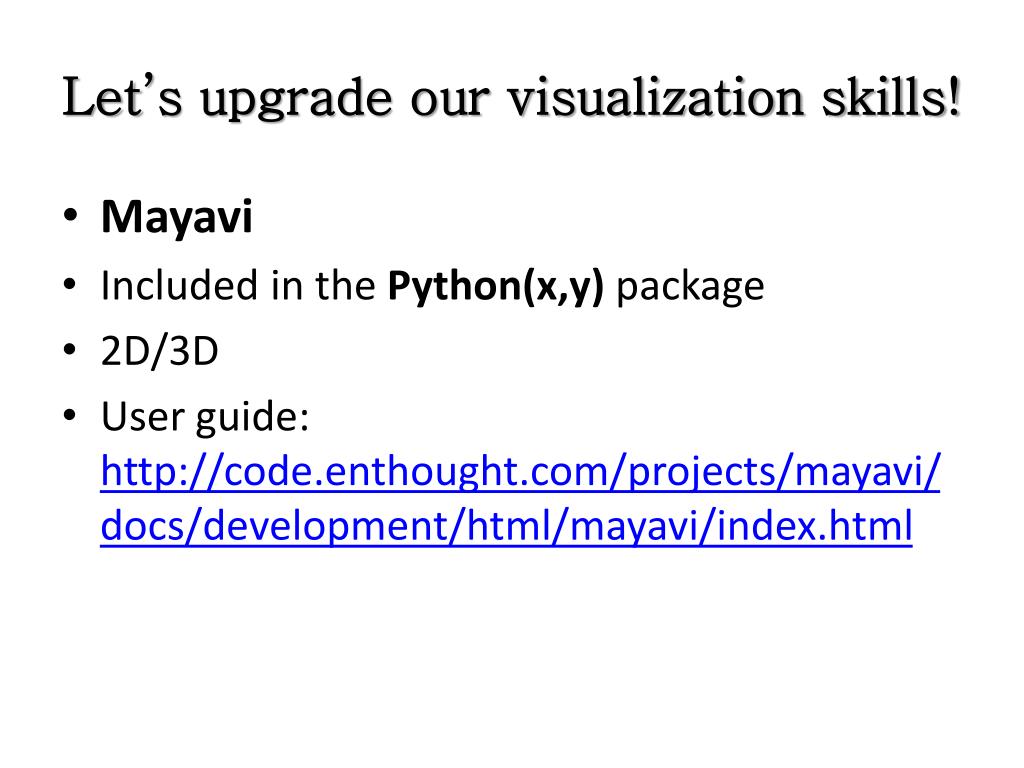1024x768 pixels.
Task: Click the 'Included in the' text
Action: [238, 286]
